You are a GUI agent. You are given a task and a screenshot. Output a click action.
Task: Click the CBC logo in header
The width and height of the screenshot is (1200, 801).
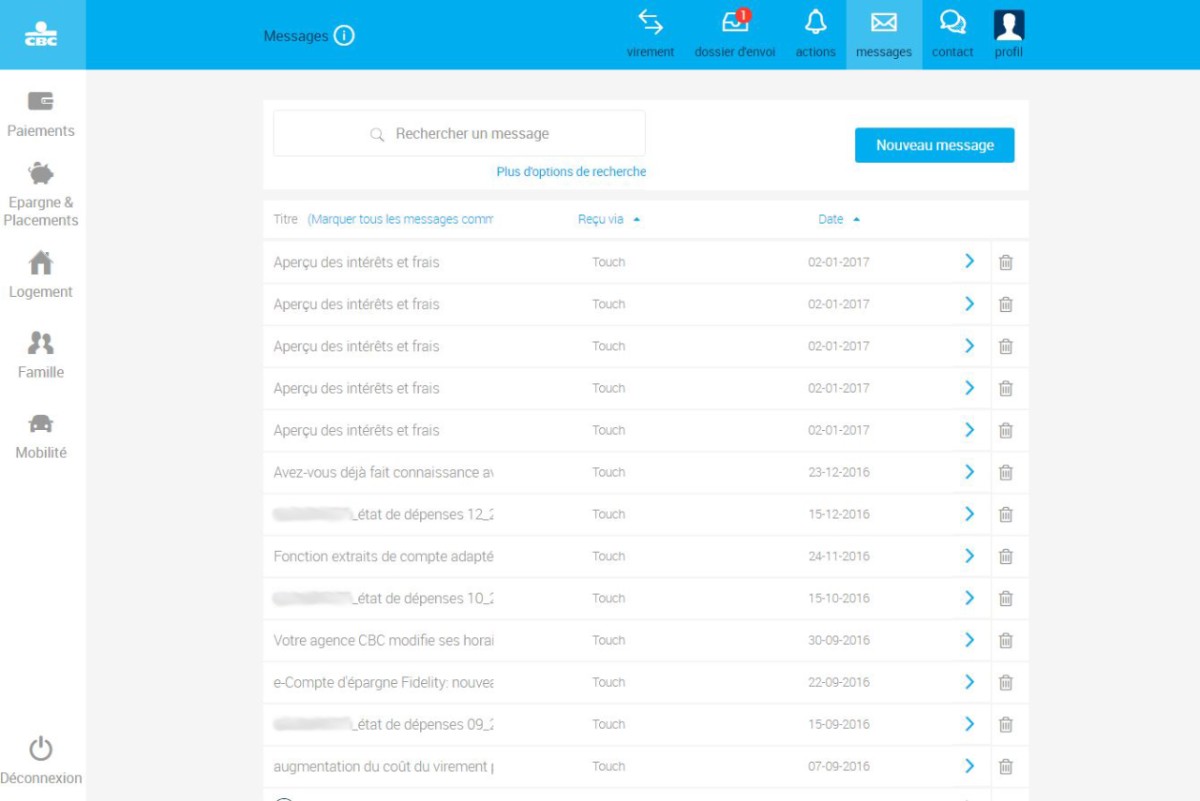click(x=41, y=35)
